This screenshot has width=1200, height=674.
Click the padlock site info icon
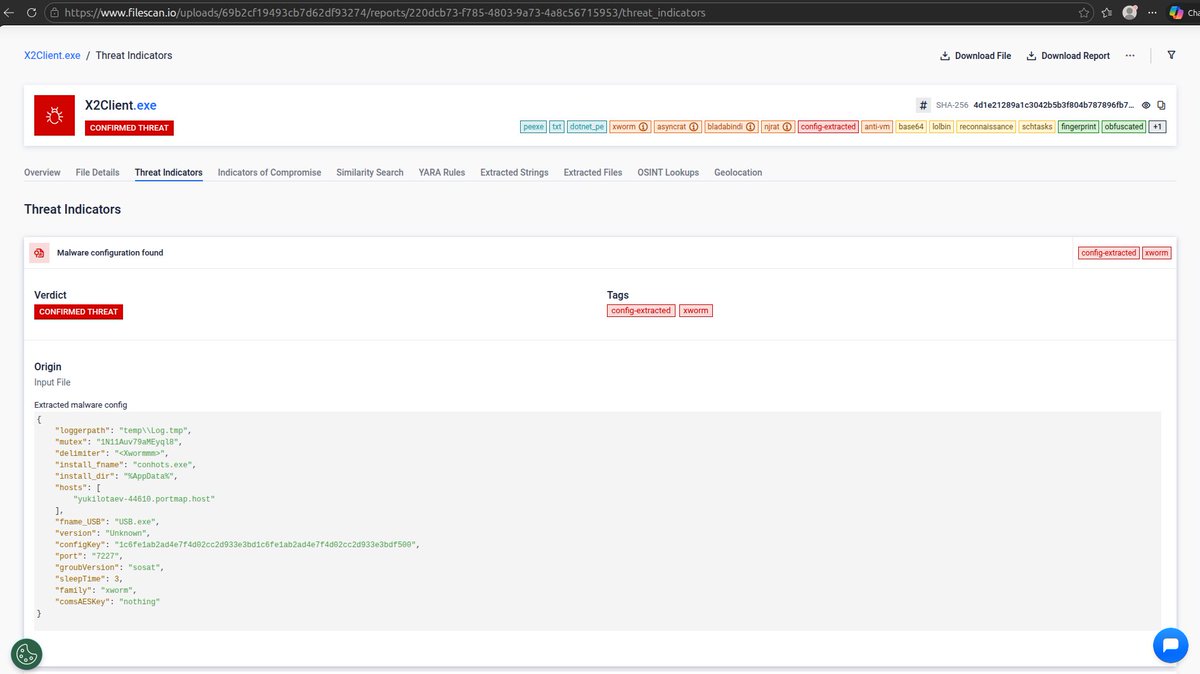click(x=54, y=13)
